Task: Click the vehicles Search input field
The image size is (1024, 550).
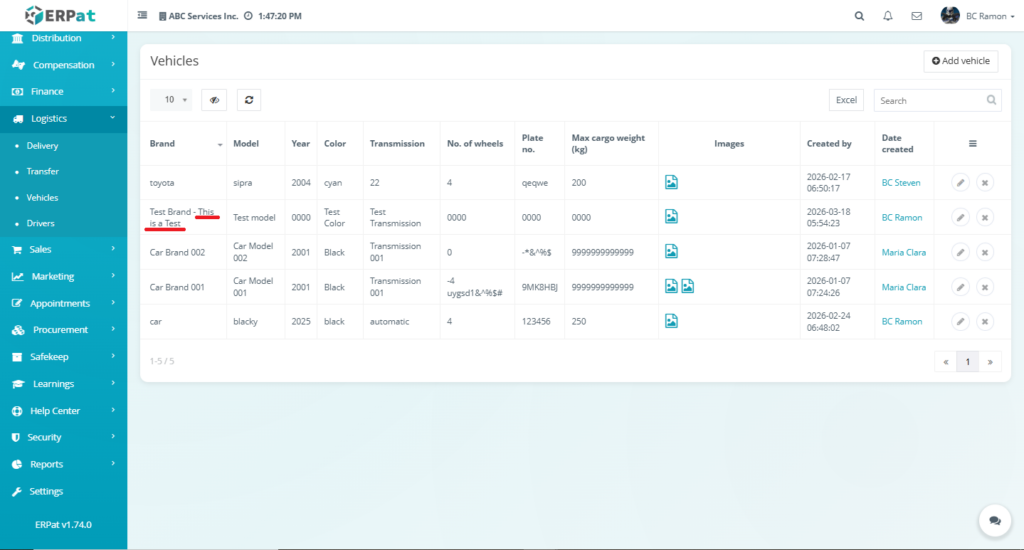Action: pyautogui.click(x=930, y=100)
